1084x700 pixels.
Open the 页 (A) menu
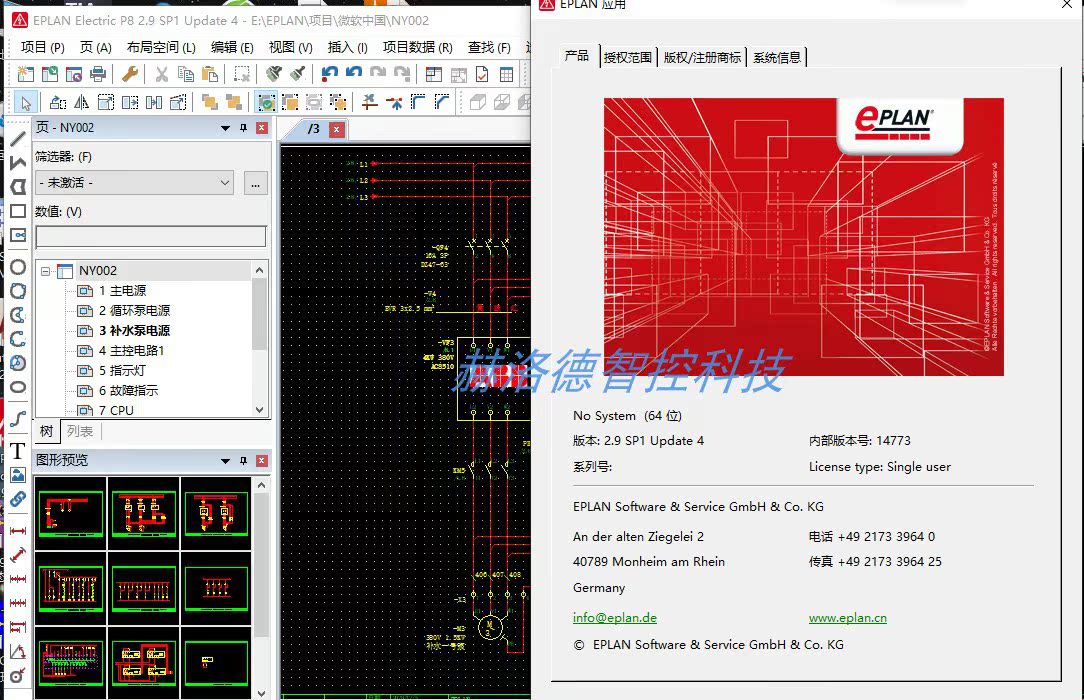coord(95,47)
